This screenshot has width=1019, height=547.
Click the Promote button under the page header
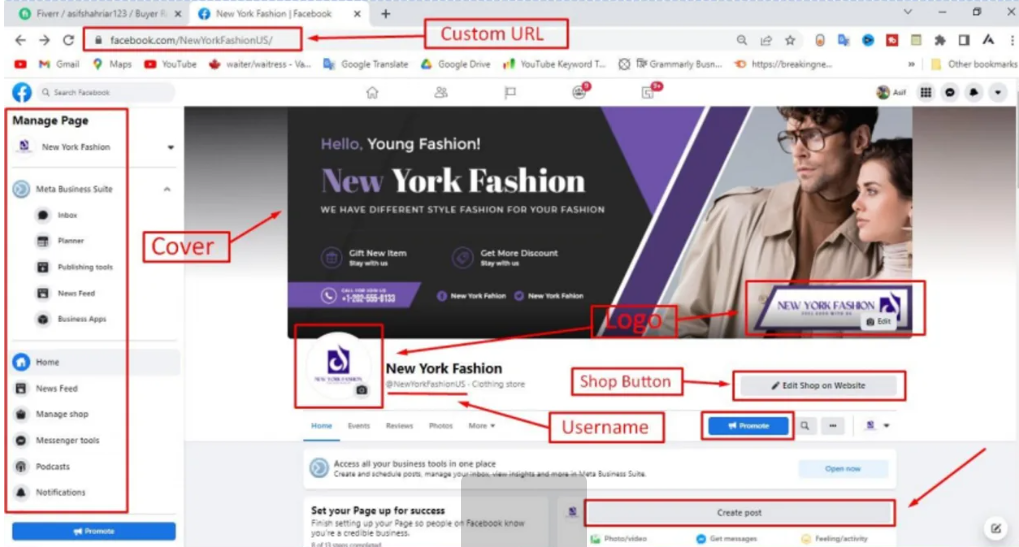tap(748, 426)
